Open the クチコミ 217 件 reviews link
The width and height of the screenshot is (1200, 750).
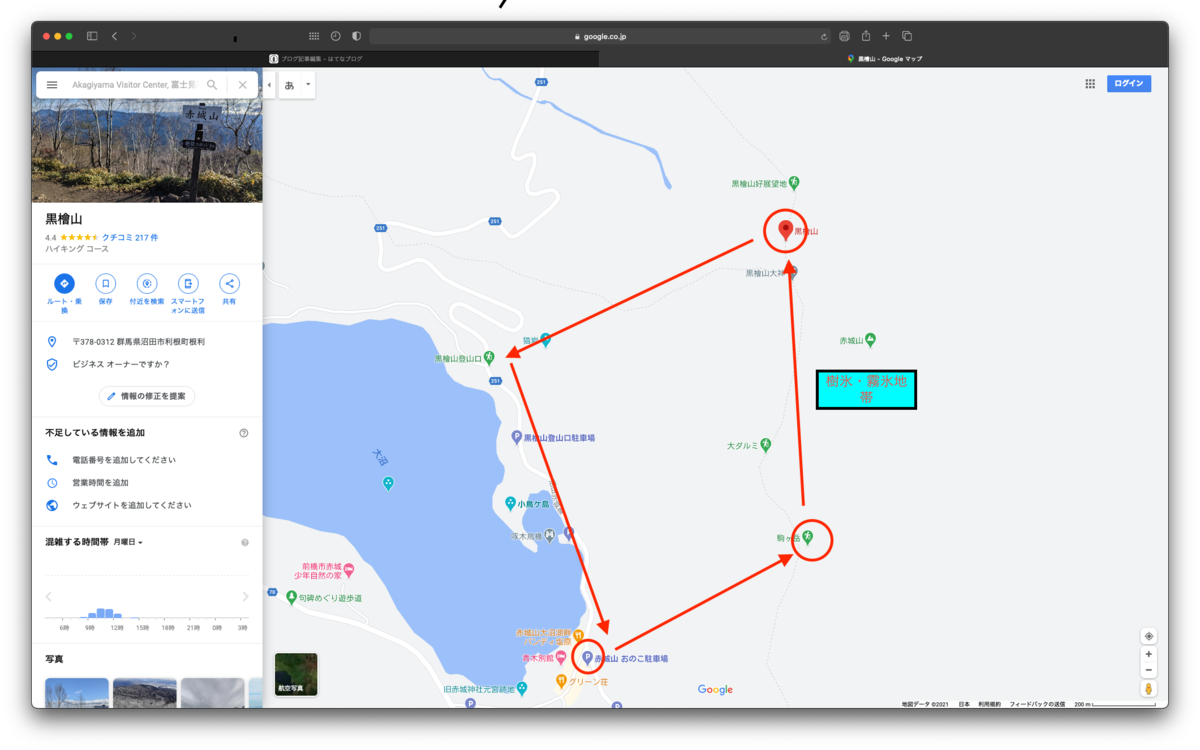(130, 238)
